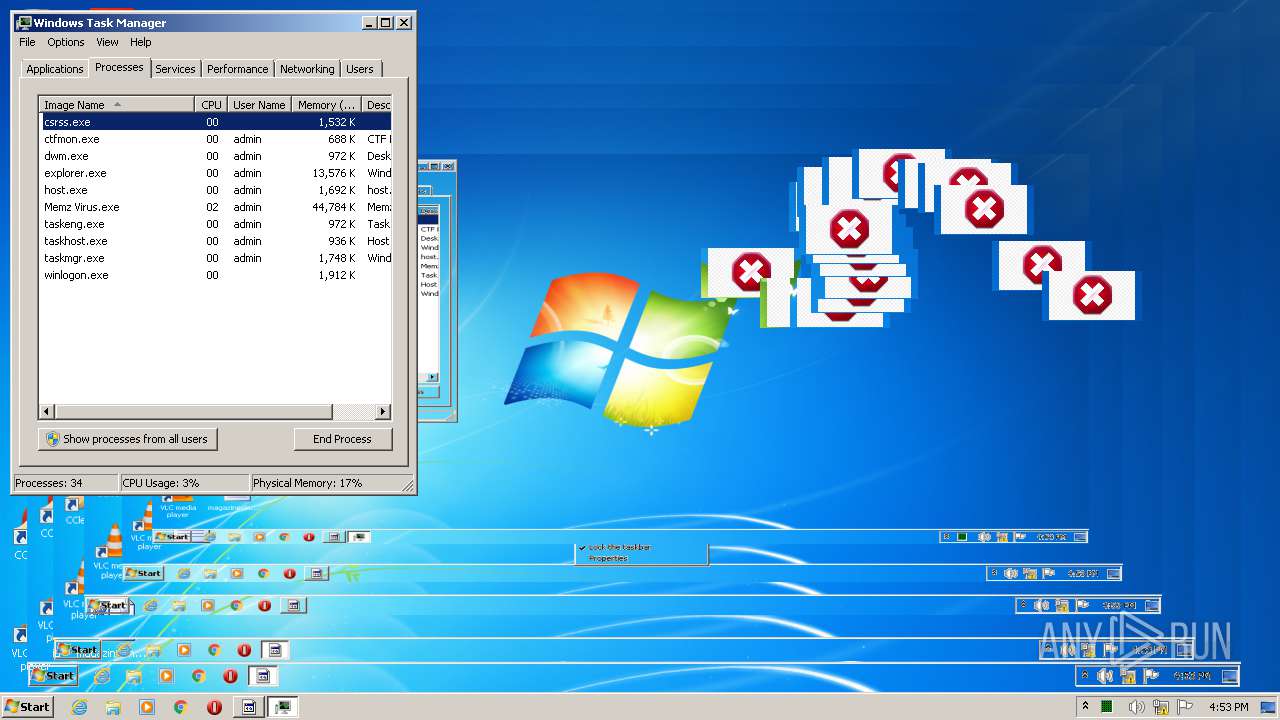Select the Processes tab
Screen dimensions: 1280x720
coord(119,67)
